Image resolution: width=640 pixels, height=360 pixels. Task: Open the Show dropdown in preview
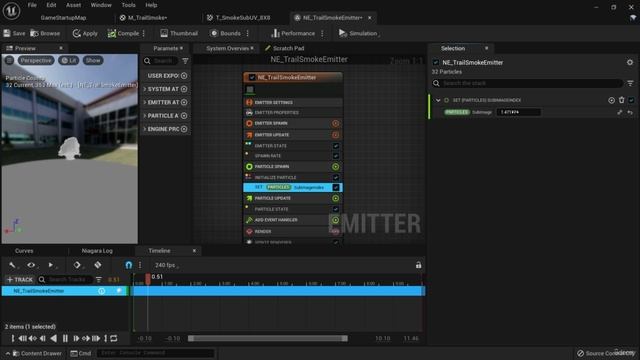pyautogui.click(x=93, y=60)
